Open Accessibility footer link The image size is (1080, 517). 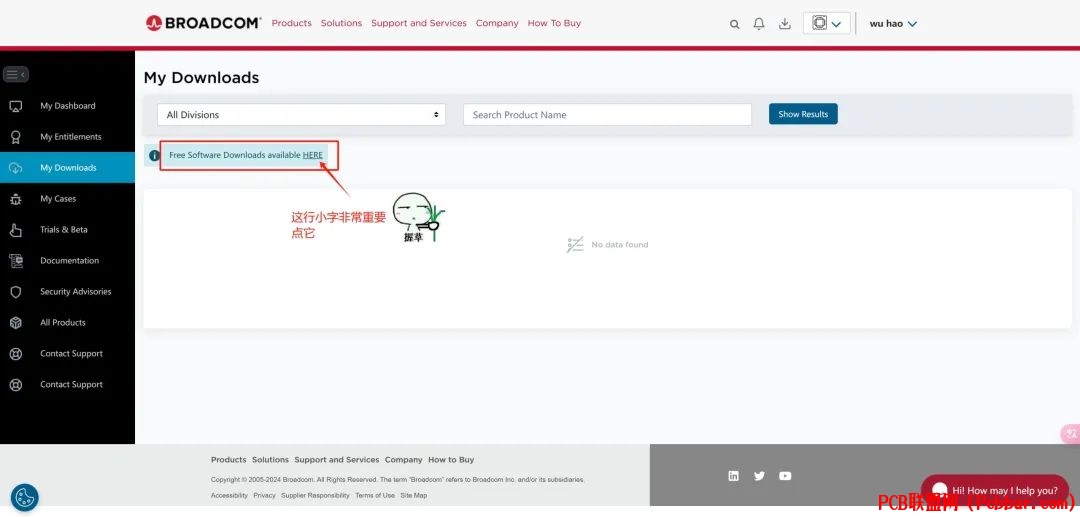[229, 496]
